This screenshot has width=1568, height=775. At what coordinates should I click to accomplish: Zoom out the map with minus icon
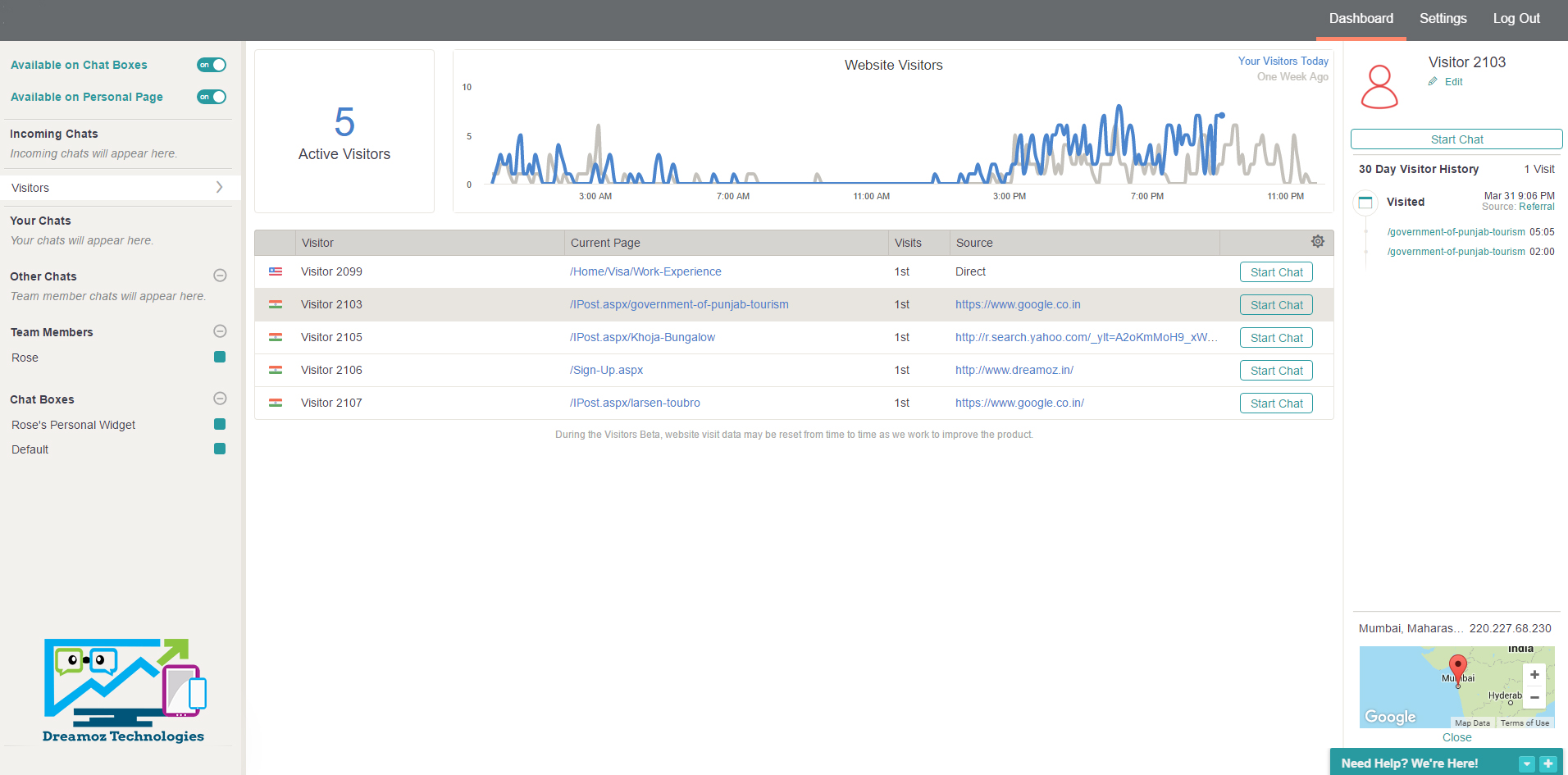click(1534, 697)
